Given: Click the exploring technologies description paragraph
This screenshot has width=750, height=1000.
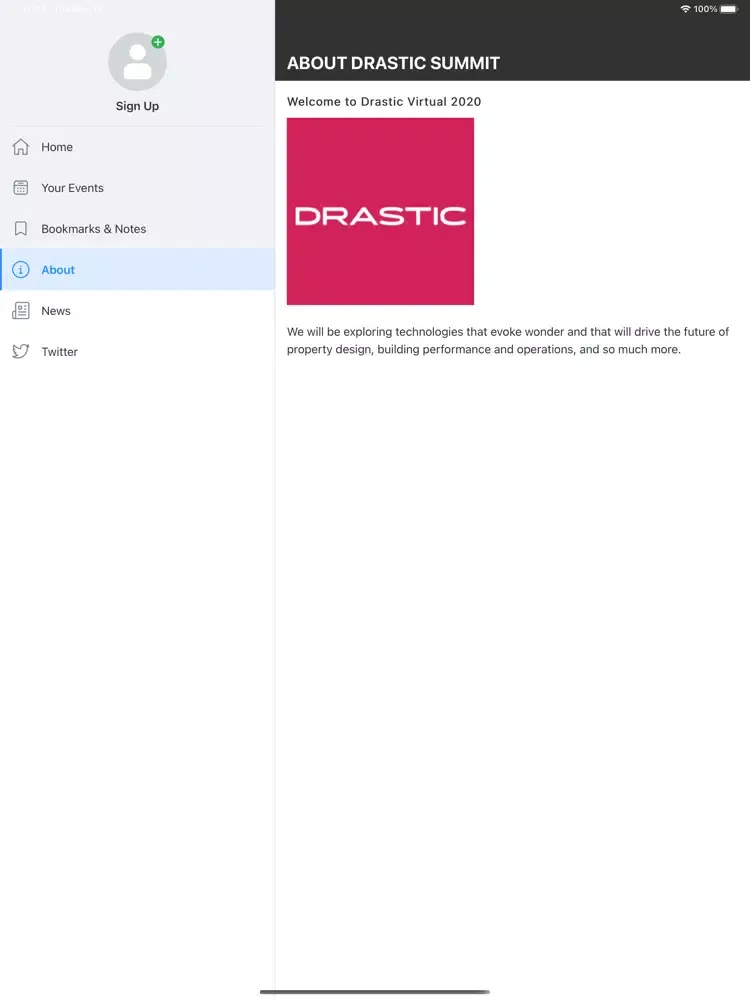Looking at the screenshot, I should (508, 341).
